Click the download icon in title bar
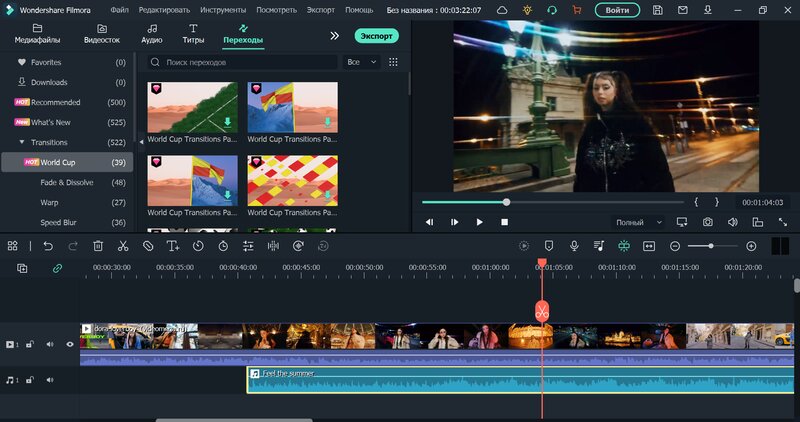 pyautogui.click(x=708, y=10)
